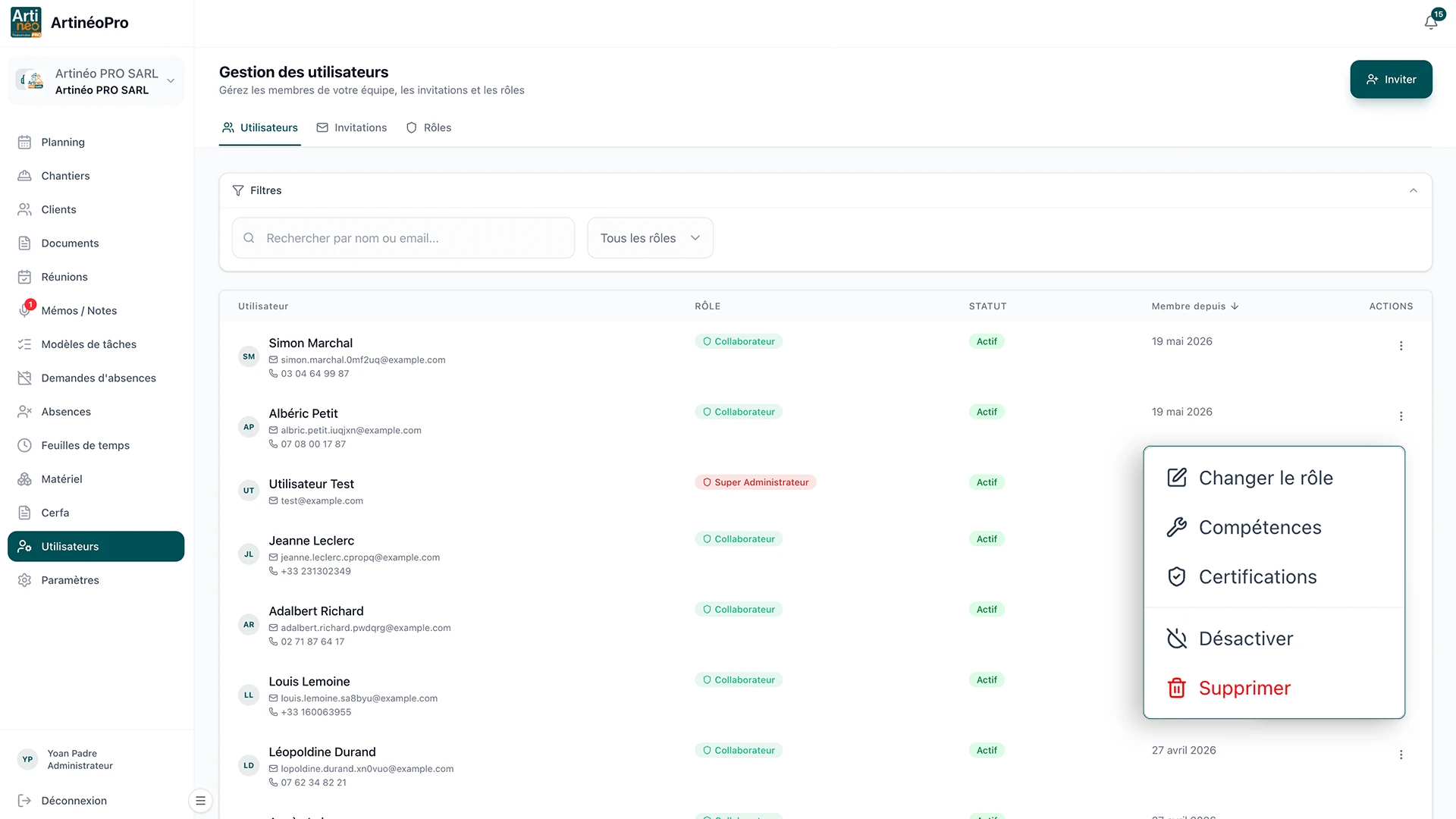1456x819 pixels.
Task: Open Paramètres in the sidebar
Action: pyautogui.click(x=96, y=580)
